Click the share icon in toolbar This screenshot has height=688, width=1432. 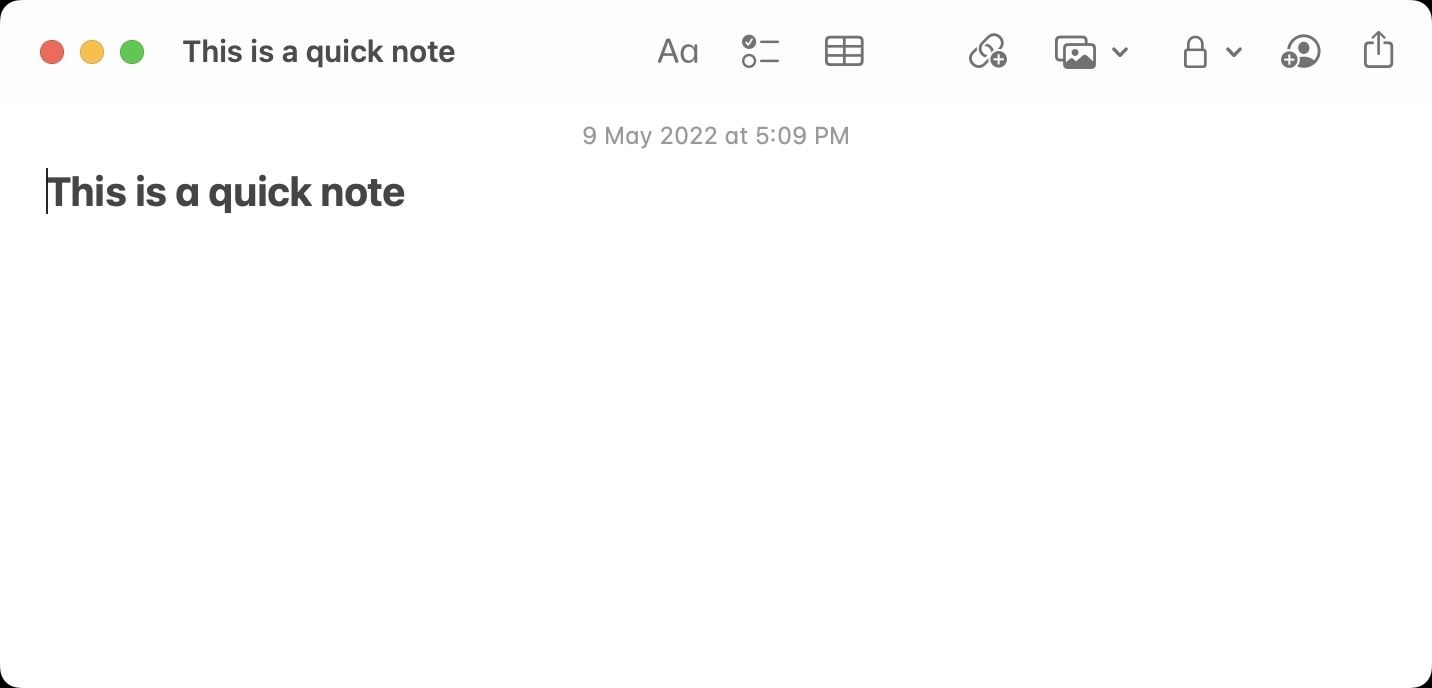pos(1378,50)
